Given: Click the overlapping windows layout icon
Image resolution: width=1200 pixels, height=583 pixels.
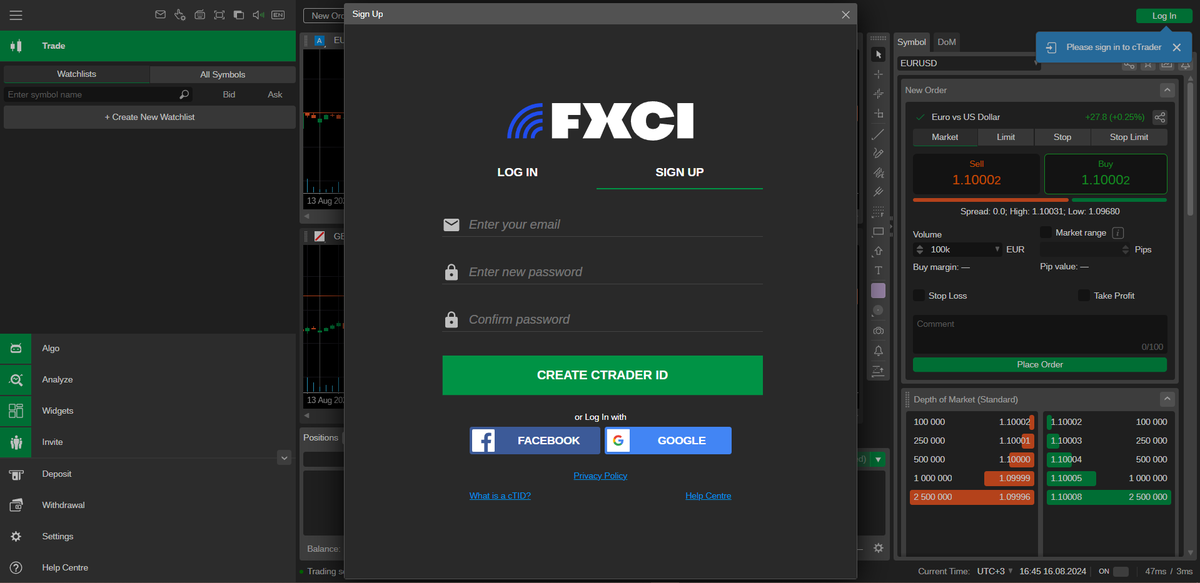Looking at the screenshot, I should pyautogui.click(x=238, y=15).
